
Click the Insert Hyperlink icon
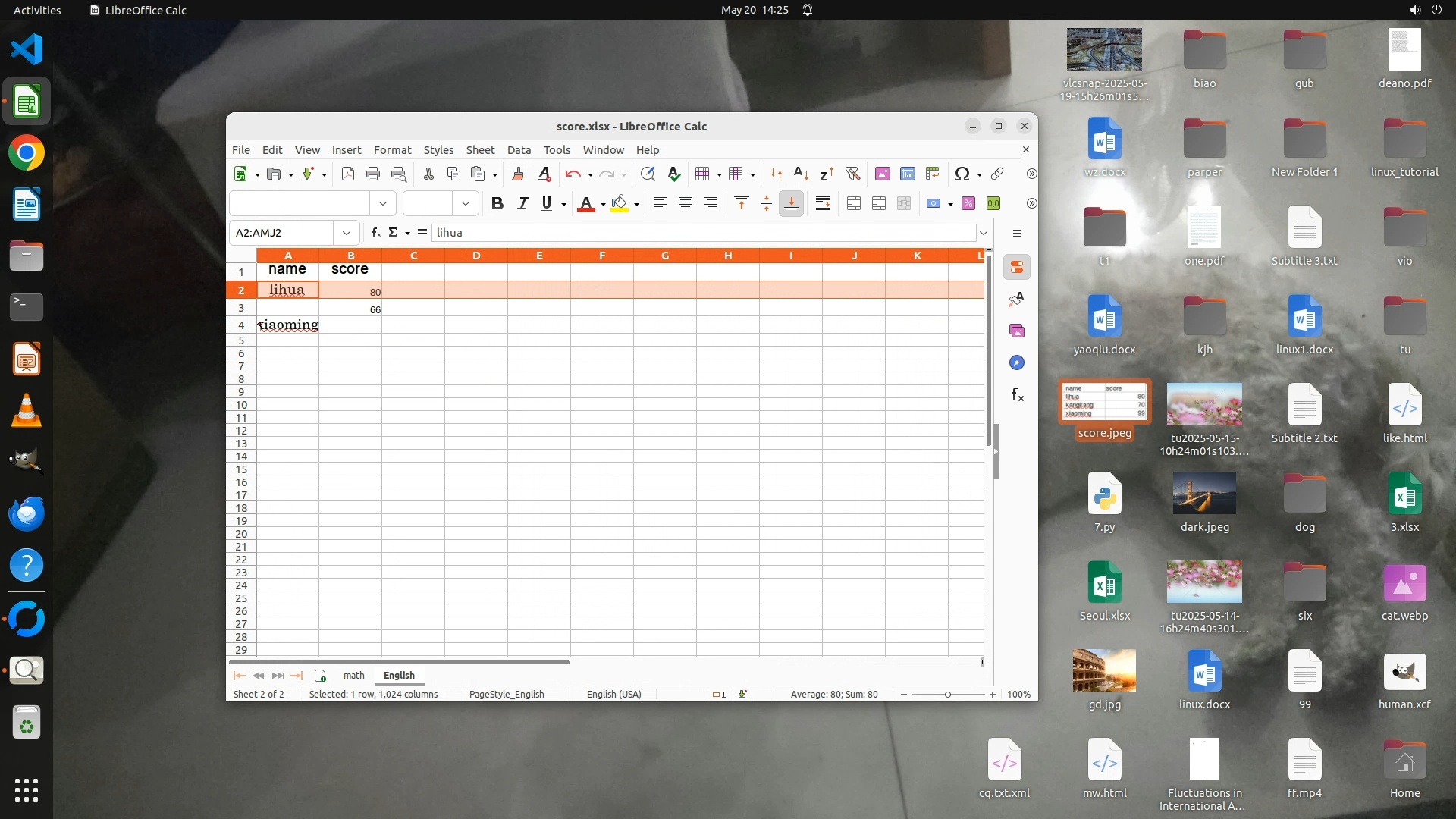click(x=997, y=174)
